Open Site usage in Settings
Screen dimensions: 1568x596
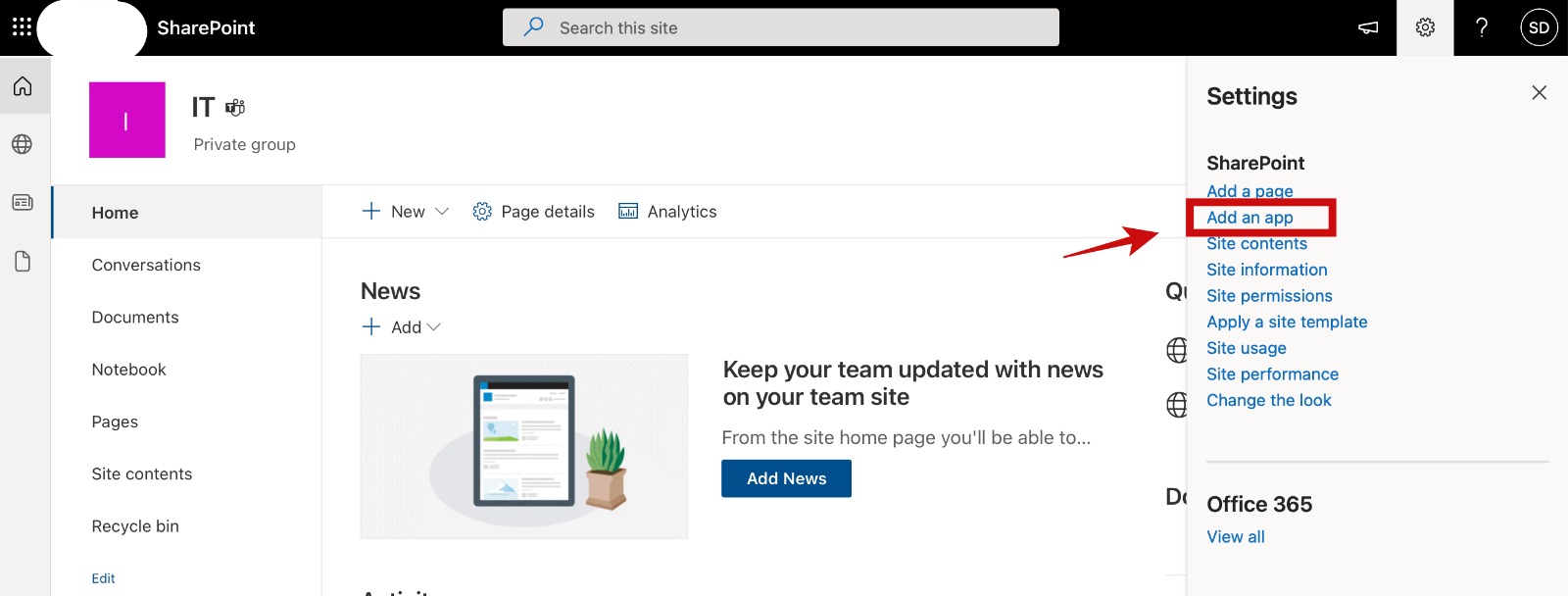1247,348
